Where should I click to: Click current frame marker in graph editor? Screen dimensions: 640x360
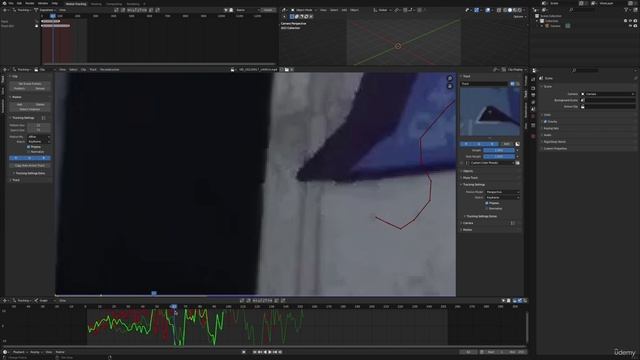coord(173,306)
